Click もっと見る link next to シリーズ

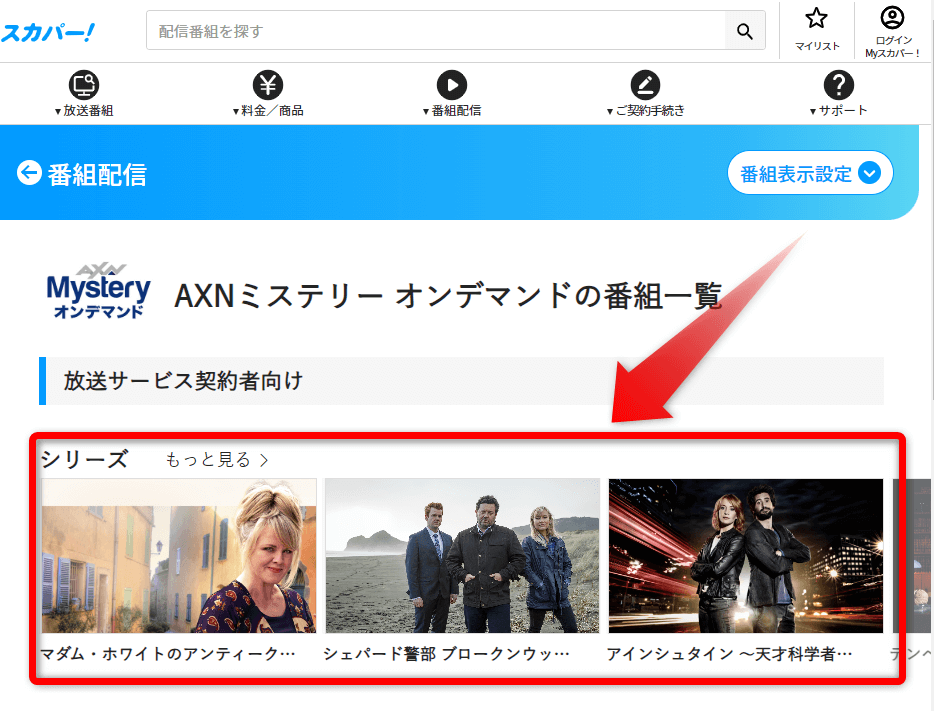click(x=216, y=460)
